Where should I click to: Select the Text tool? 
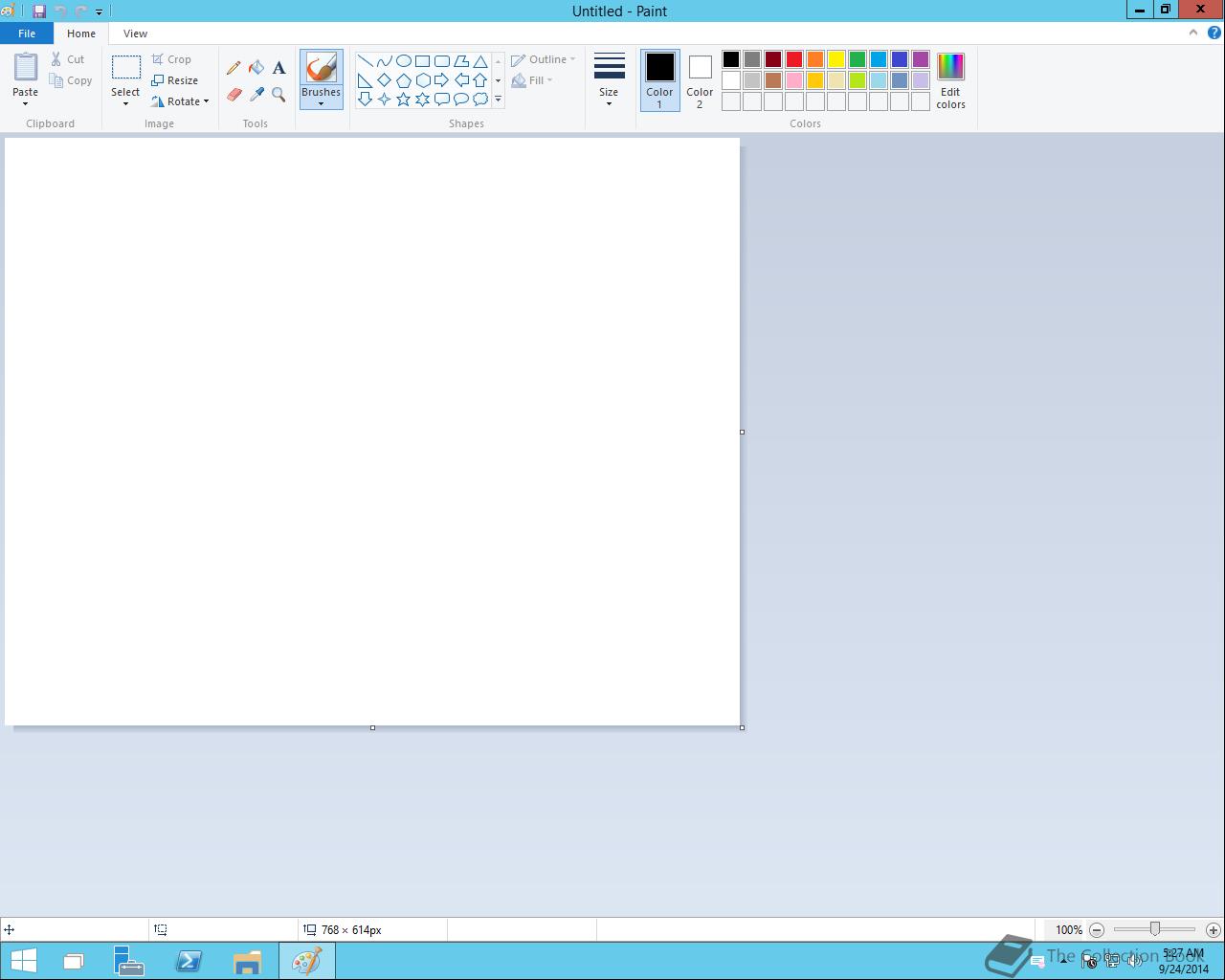278,68
